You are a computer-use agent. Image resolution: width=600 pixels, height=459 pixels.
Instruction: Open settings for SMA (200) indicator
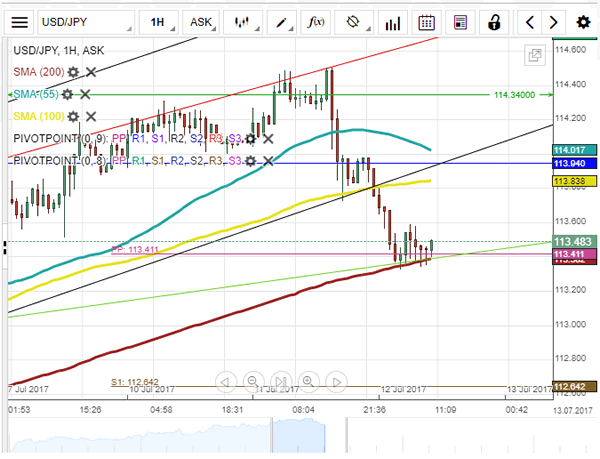73,72
